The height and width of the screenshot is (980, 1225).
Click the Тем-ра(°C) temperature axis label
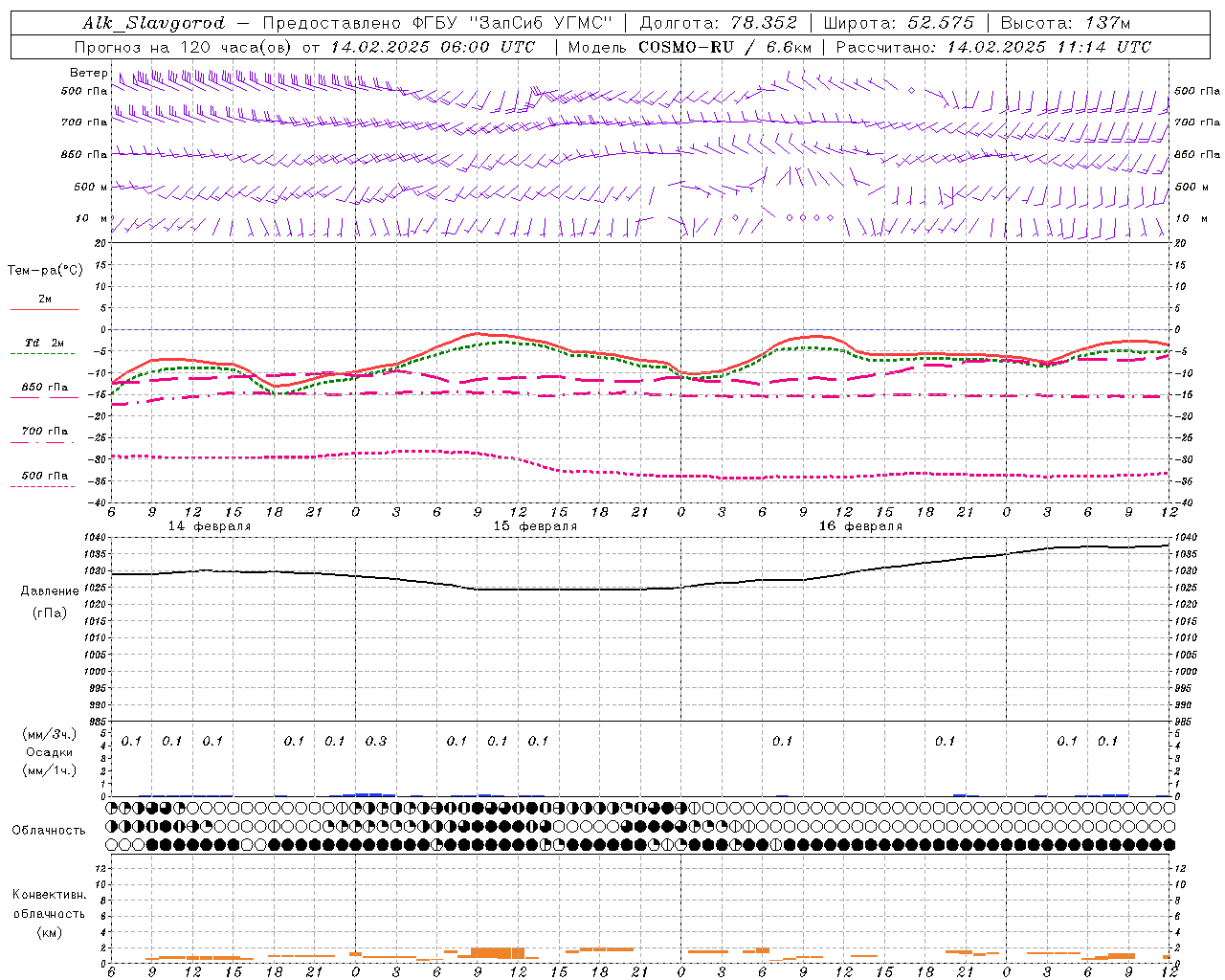45,271
